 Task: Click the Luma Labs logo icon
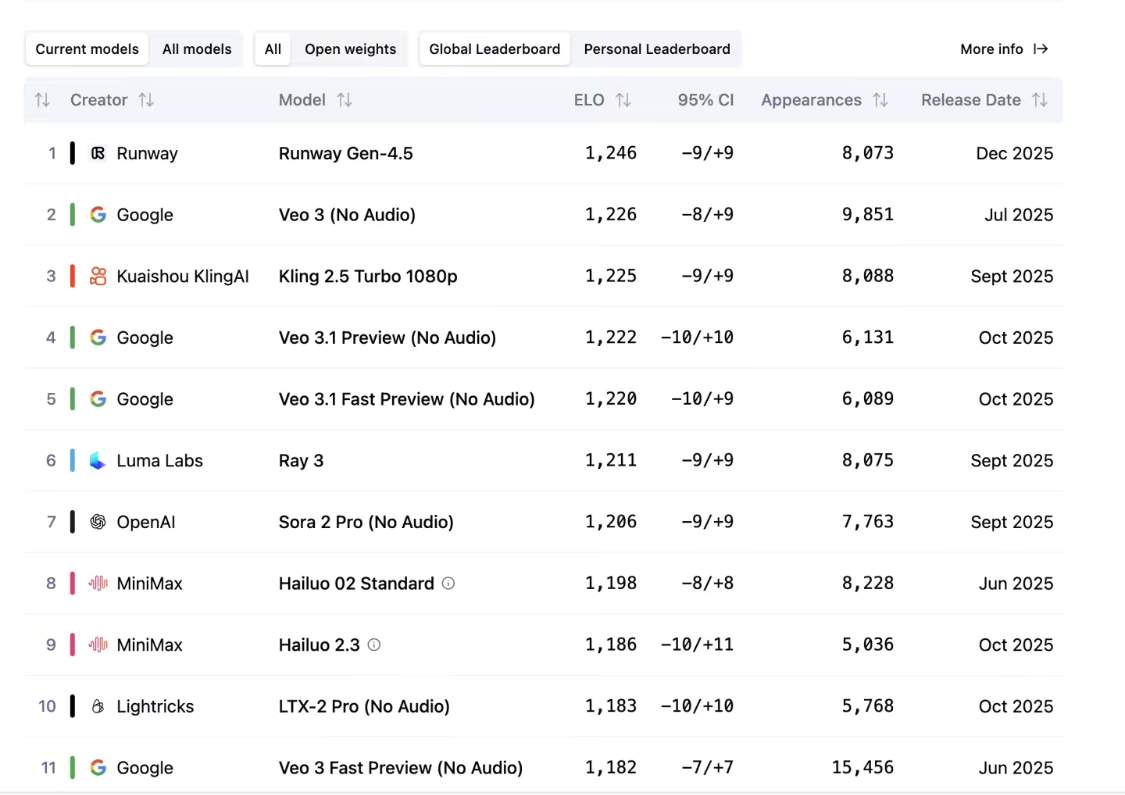point(98,461)
